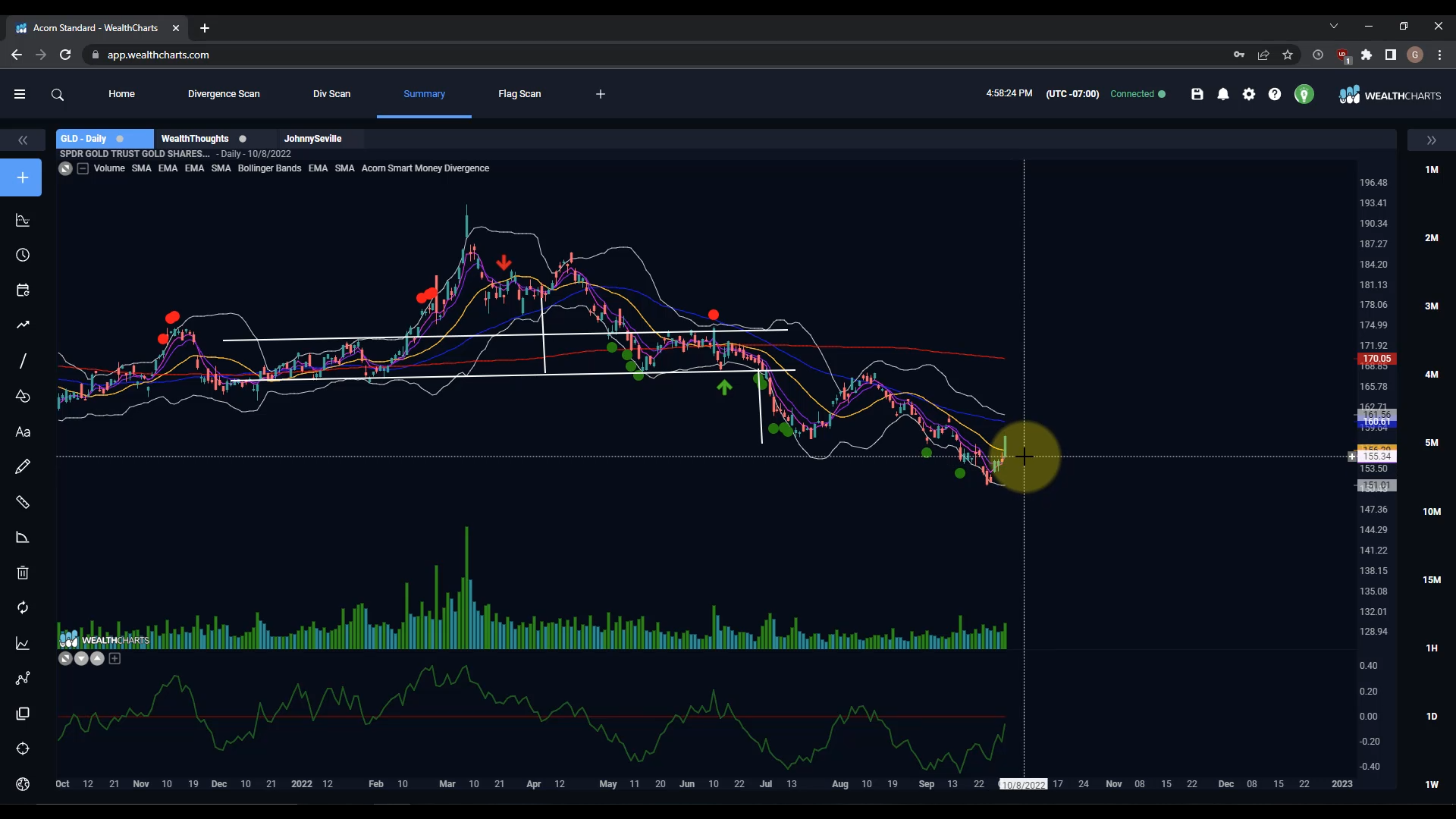
Task: Open the clock timeframe tool
Action: tap(23, 256)
